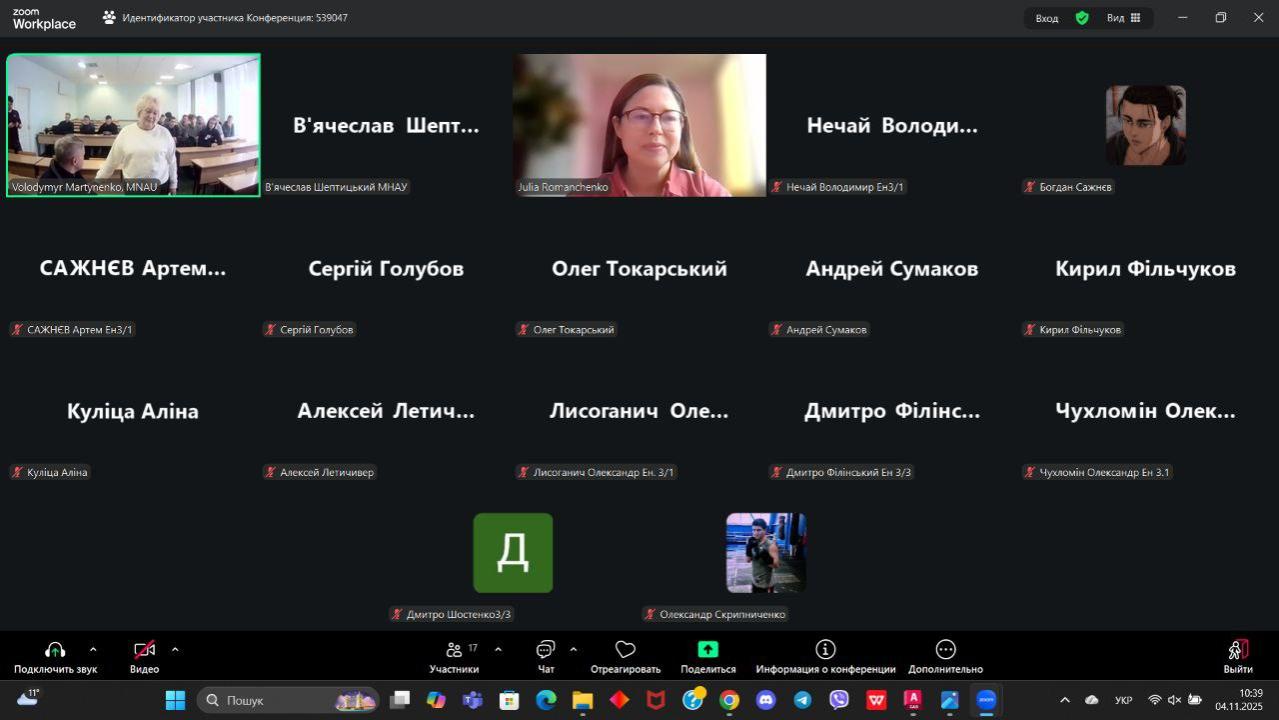Leave the meeting with Выйти button

tap(1237, 655)
